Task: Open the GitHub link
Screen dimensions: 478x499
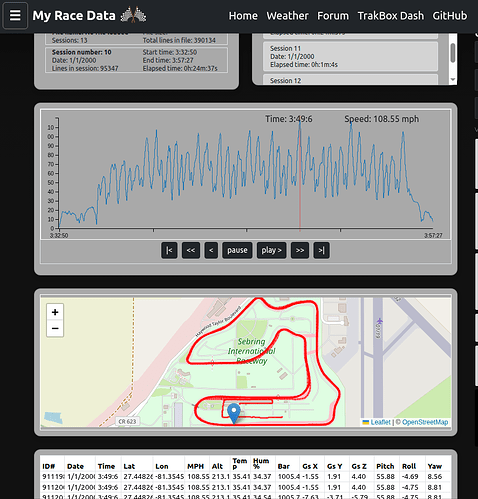Action: [450, 16]
